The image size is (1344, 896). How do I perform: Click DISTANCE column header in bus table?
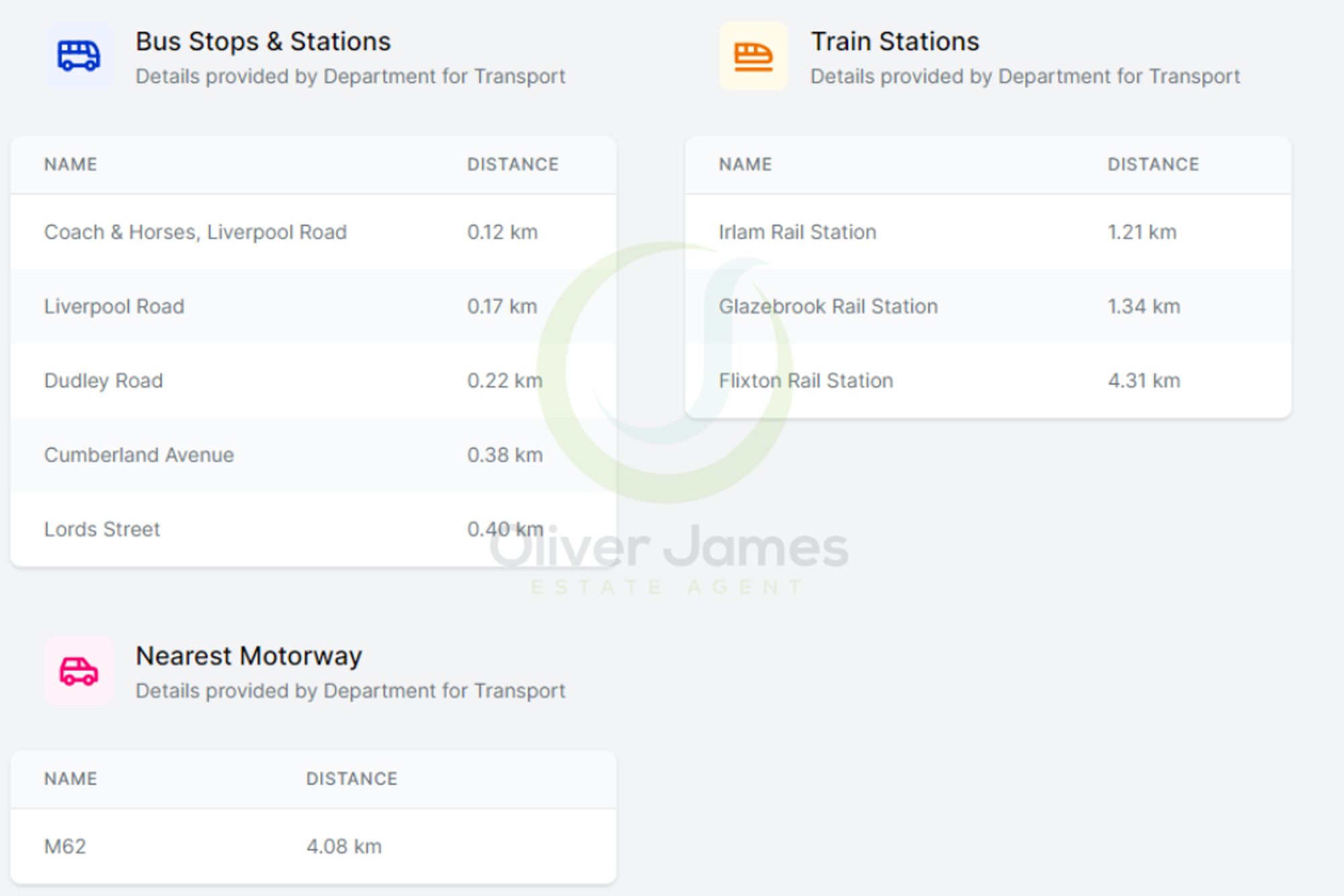point(513,165)
